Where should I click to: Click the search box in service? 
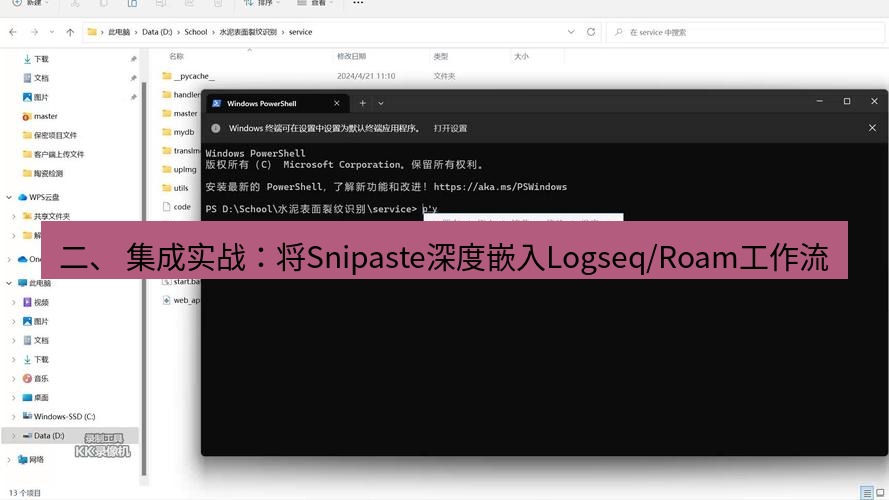click(x=746, y=32)
